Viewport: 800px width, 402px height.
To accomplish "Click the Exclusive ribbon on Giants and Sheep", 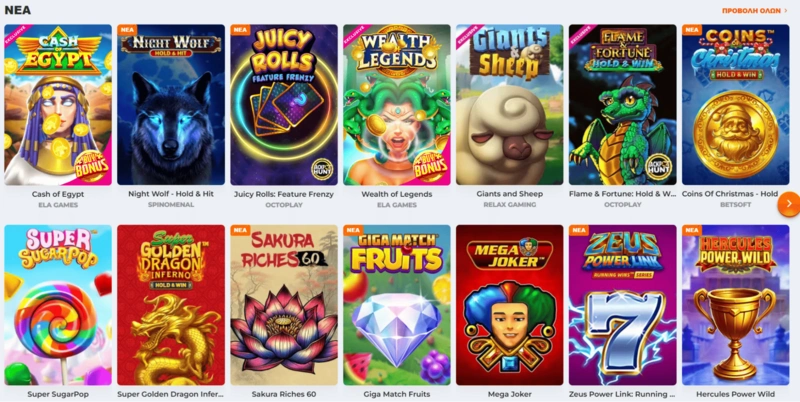I will click(469, 37).
